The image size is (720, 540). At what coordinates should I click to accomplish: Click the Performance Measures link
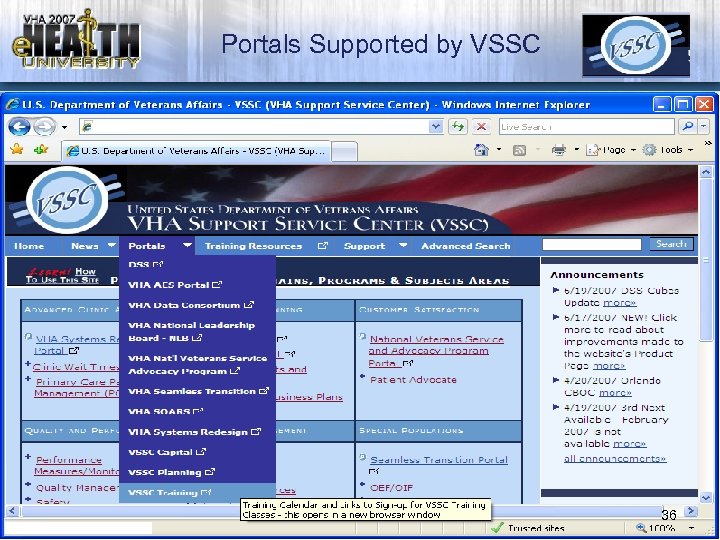pyautogui.click(x=76, y=465)
